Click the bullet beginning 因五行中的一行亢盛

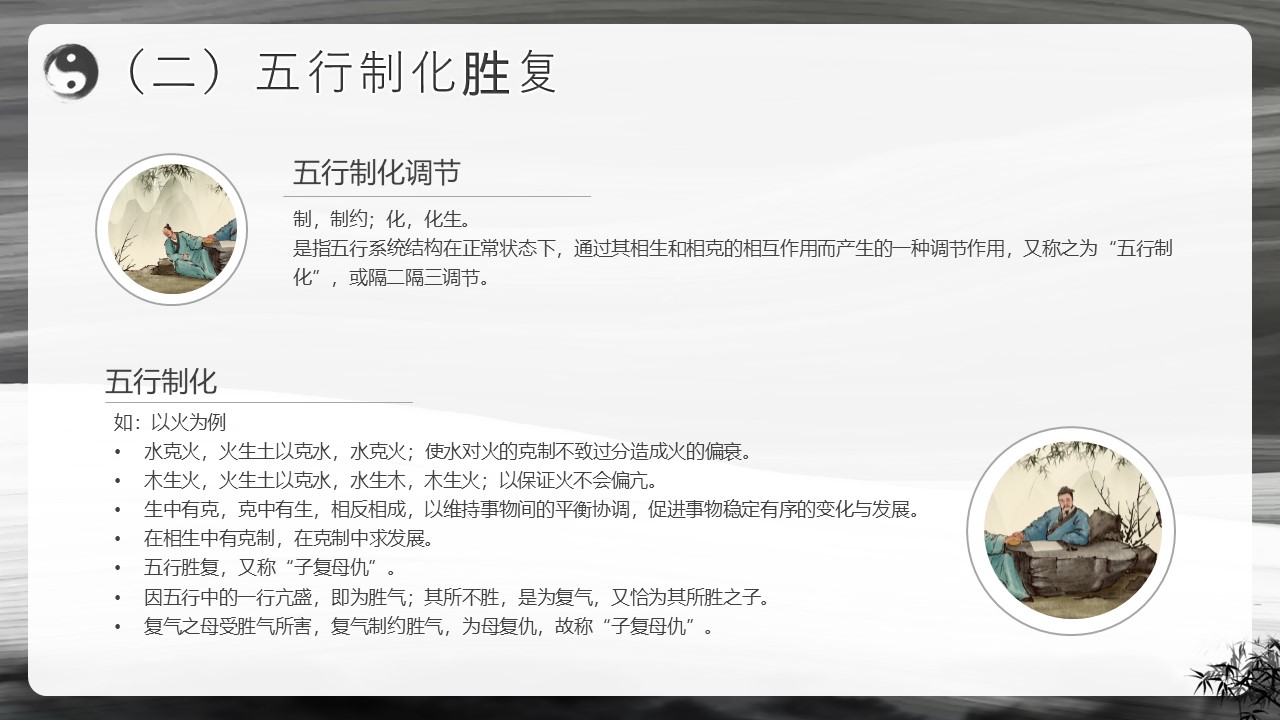point(456,598)
